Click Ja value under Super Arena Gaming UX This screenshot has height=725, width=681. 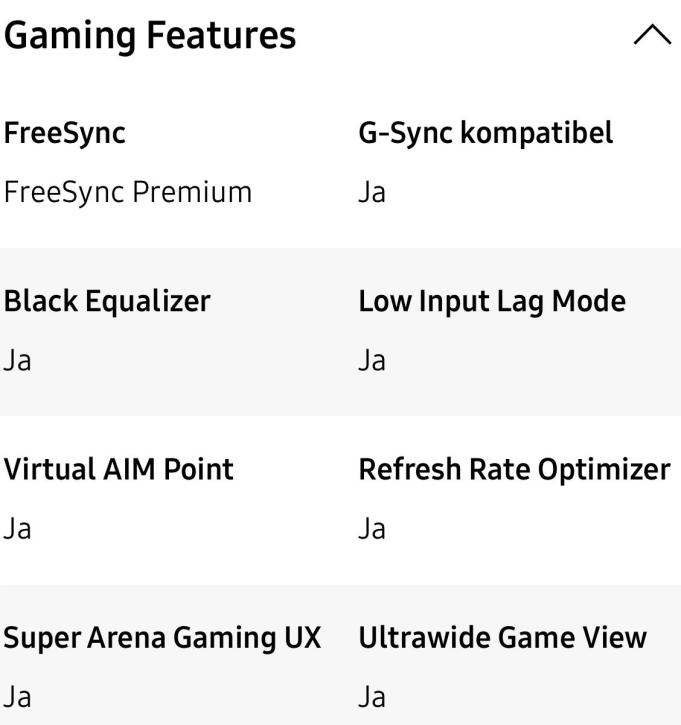(17, 696)
